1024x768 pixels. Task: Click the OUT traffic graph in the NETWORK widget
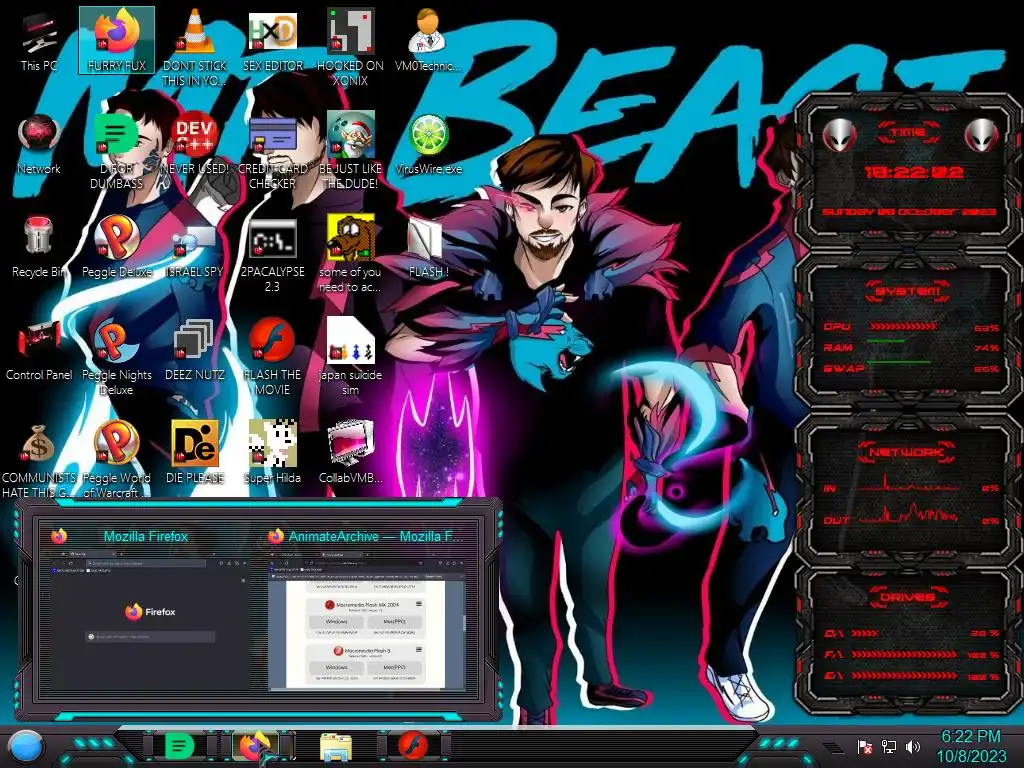click(909, 513)
